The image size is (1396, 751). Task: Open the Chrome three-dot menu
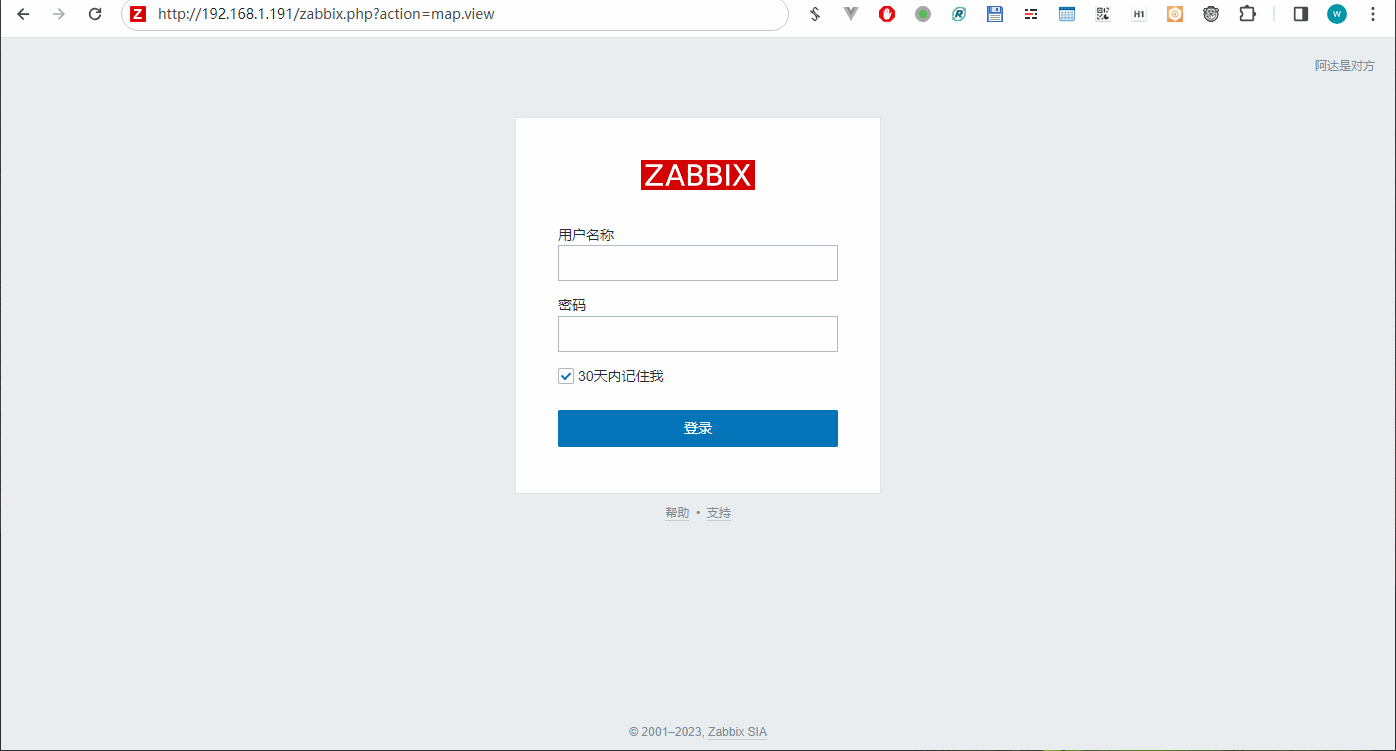[x=1373, y=14]
